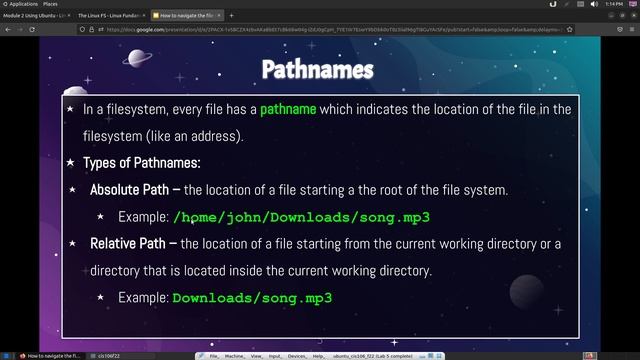
Task: Click the 'Absolute Path' bold term
Action: (129, 190)
